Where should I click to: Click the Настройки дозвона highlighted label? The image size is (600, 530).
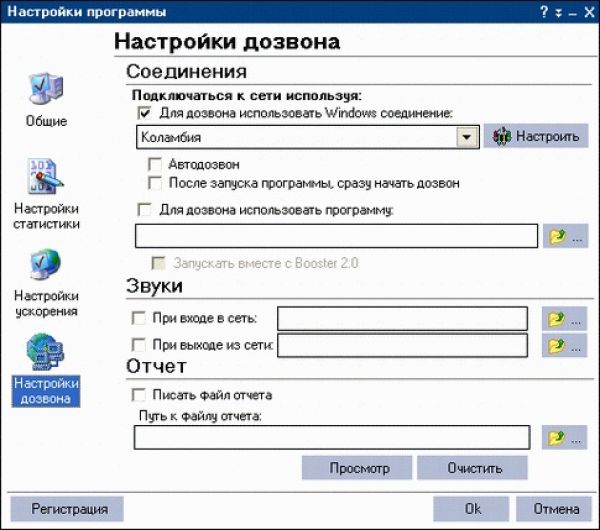point(46,391)
